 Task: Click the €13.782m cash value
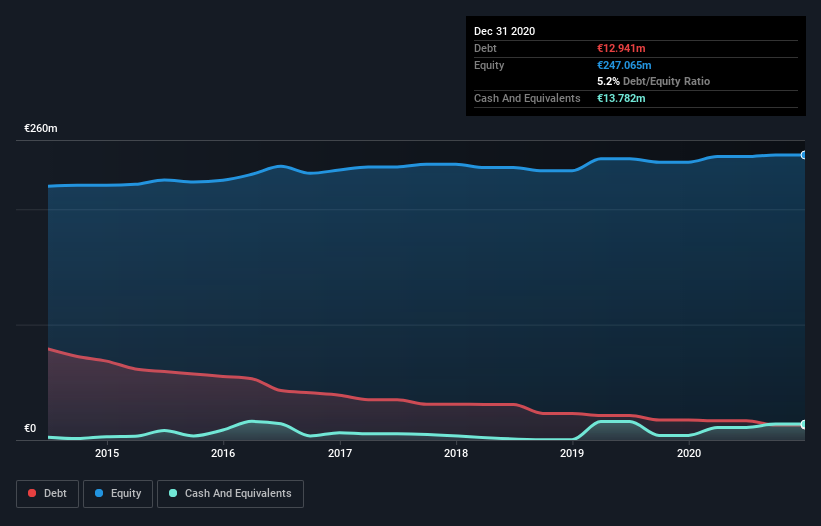[x=622, y=98]
